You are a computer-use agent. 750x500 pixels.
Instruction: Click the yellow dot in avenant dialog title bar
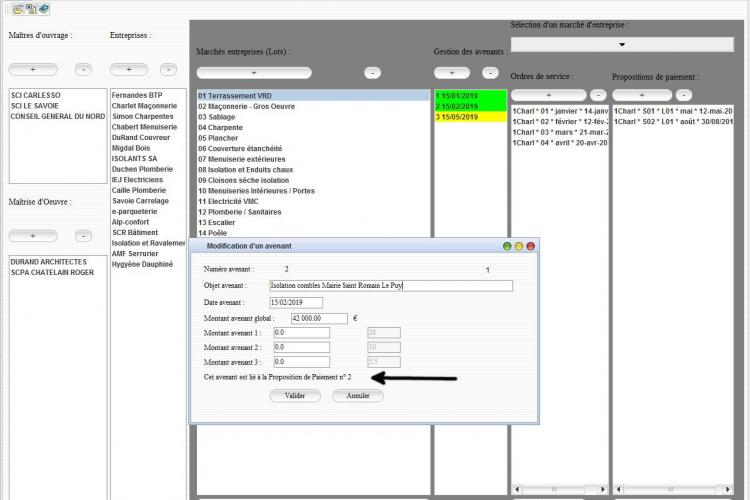point(518,246)
